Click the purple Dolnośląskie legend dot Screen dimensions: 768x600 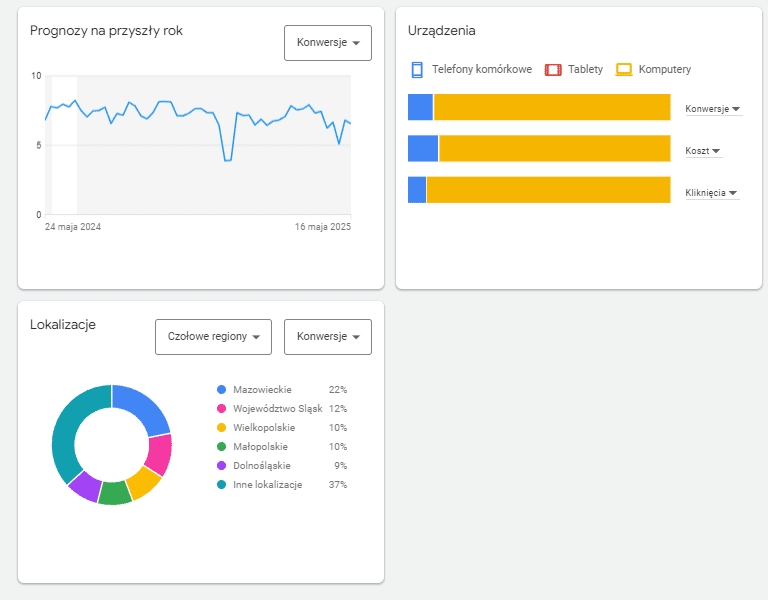(221, 466)
